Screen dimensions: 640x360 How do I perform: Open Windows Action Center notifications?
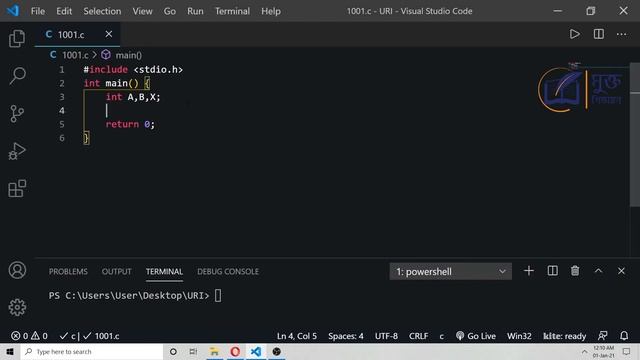tap(626, 351)
